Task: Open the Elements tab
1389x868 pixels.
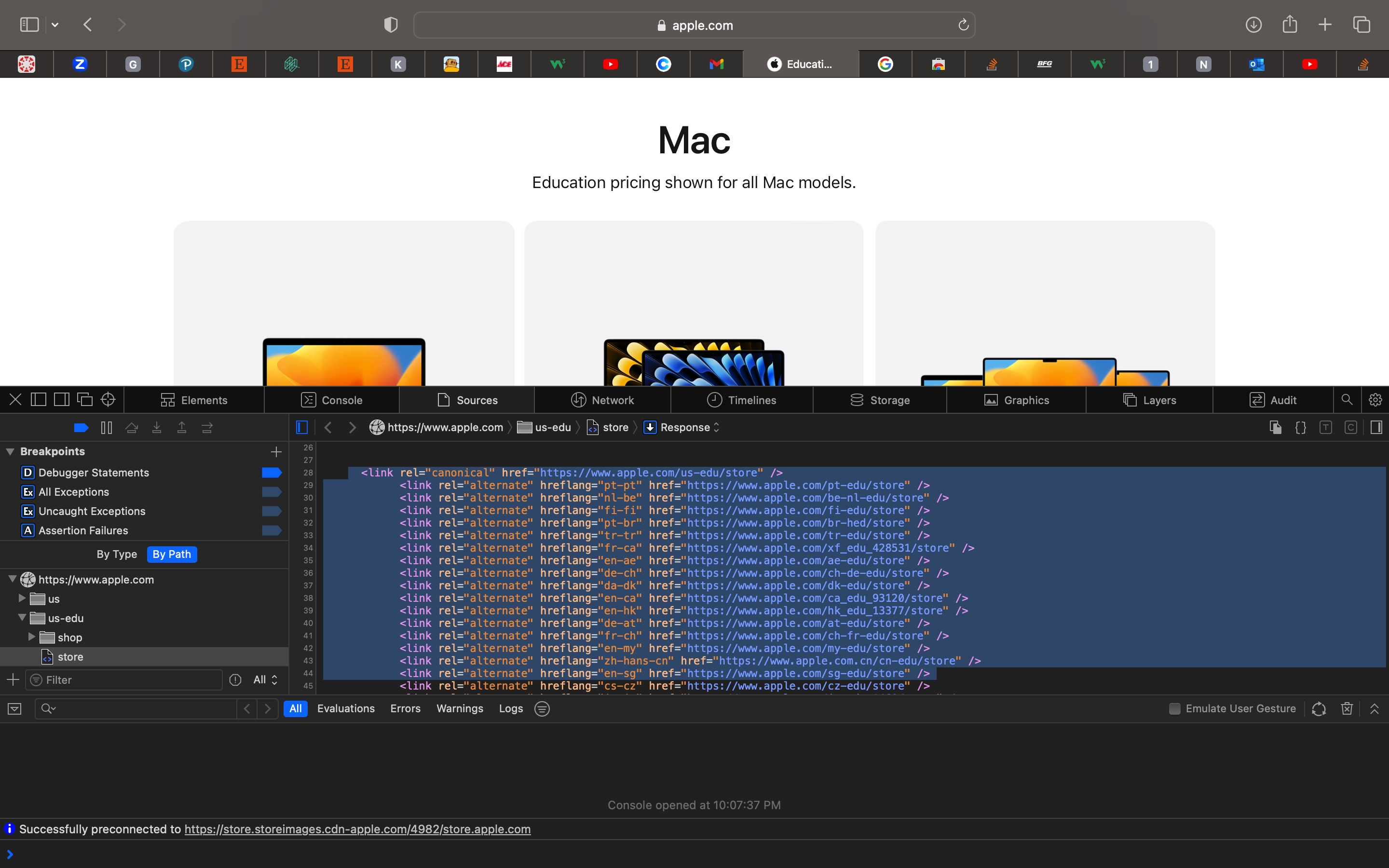Action: (x=194, y=400)
